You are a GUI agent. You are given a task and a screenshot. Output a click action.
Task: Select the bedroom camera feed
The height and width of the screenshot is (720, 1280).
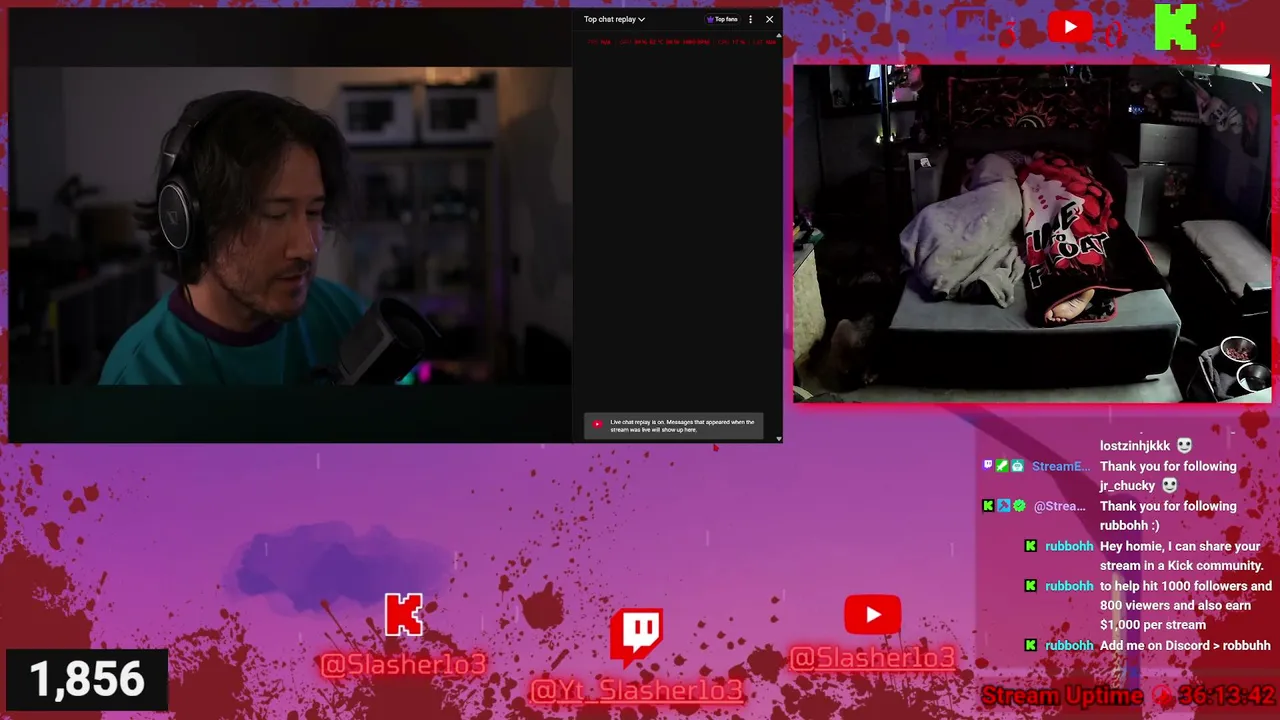pyautogui.click(x=1032, y=234)
